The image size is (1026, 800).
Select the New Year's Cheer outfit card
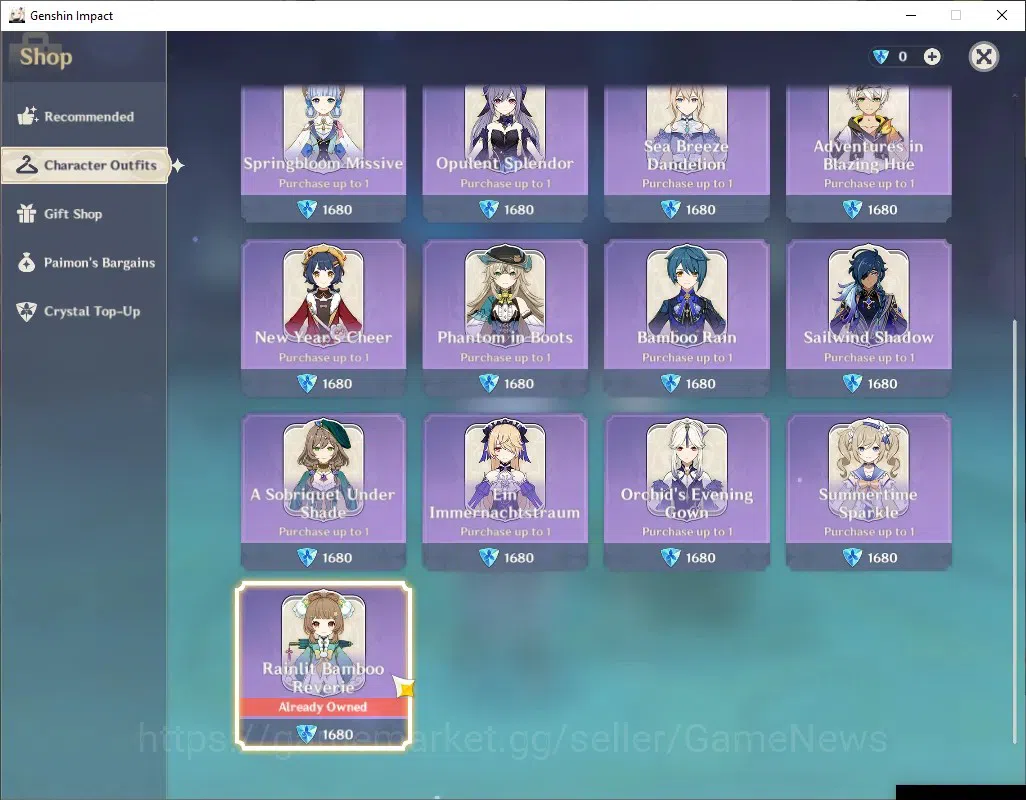pyautogui.click(x=323, y=318)
